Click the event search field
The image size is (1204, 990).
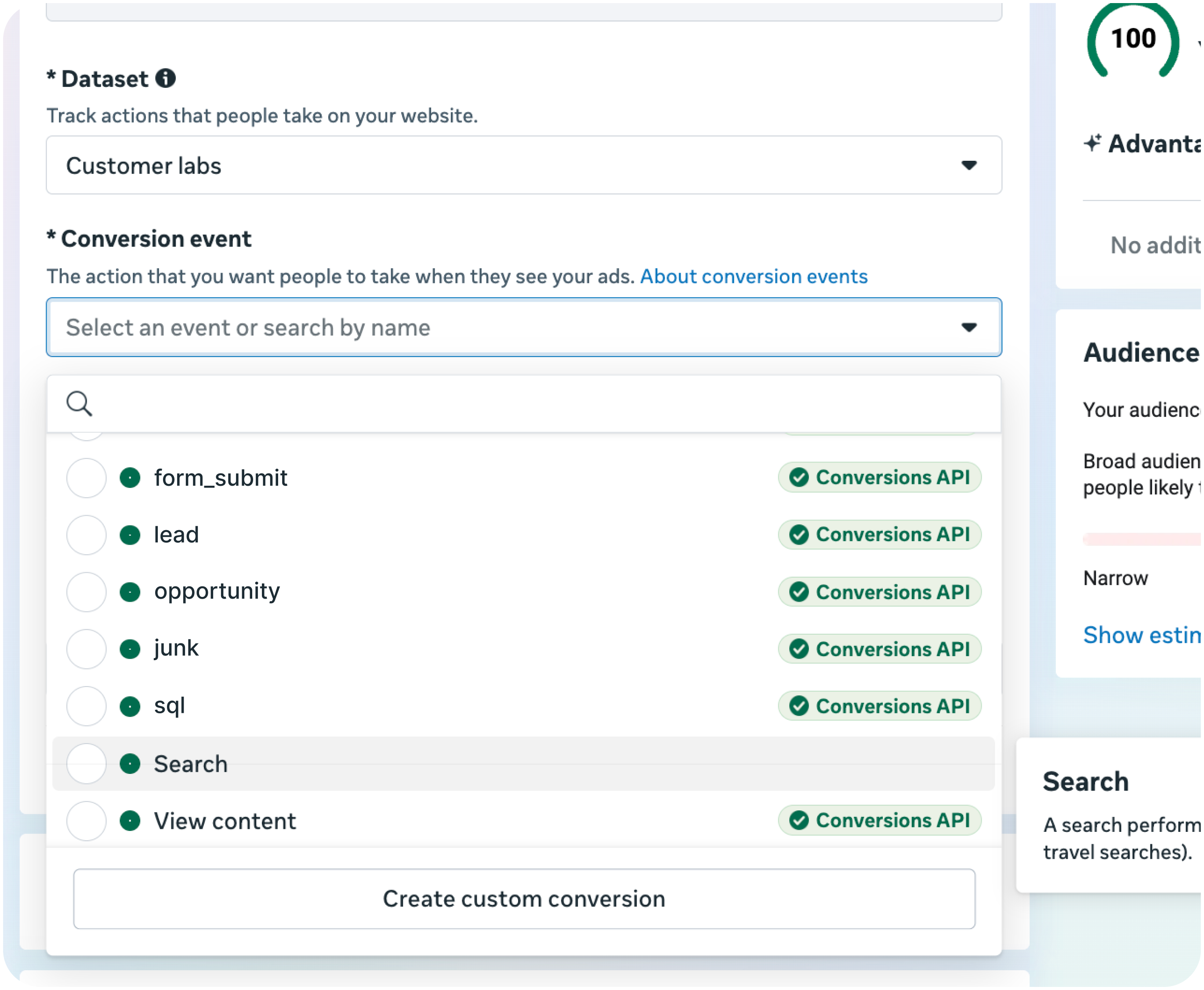click(x=523, y=404)
